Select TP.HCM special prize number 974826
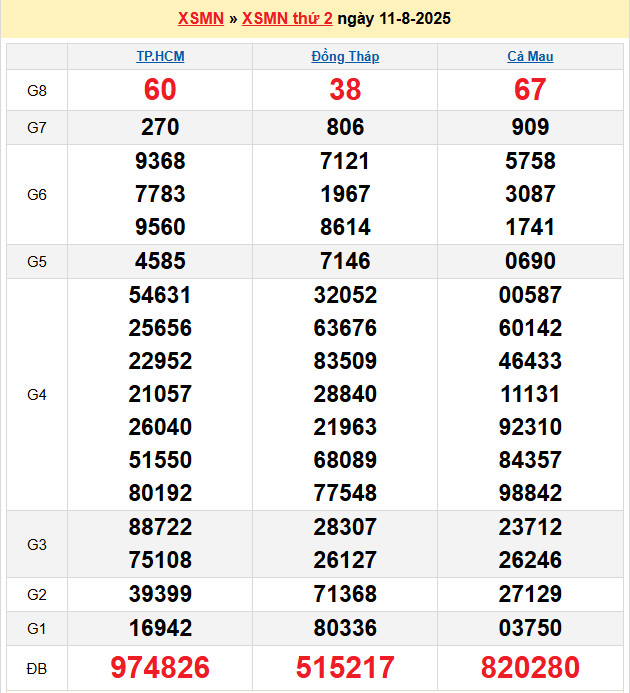This screenshot has width=630, height=693. [x=160, y=668]
